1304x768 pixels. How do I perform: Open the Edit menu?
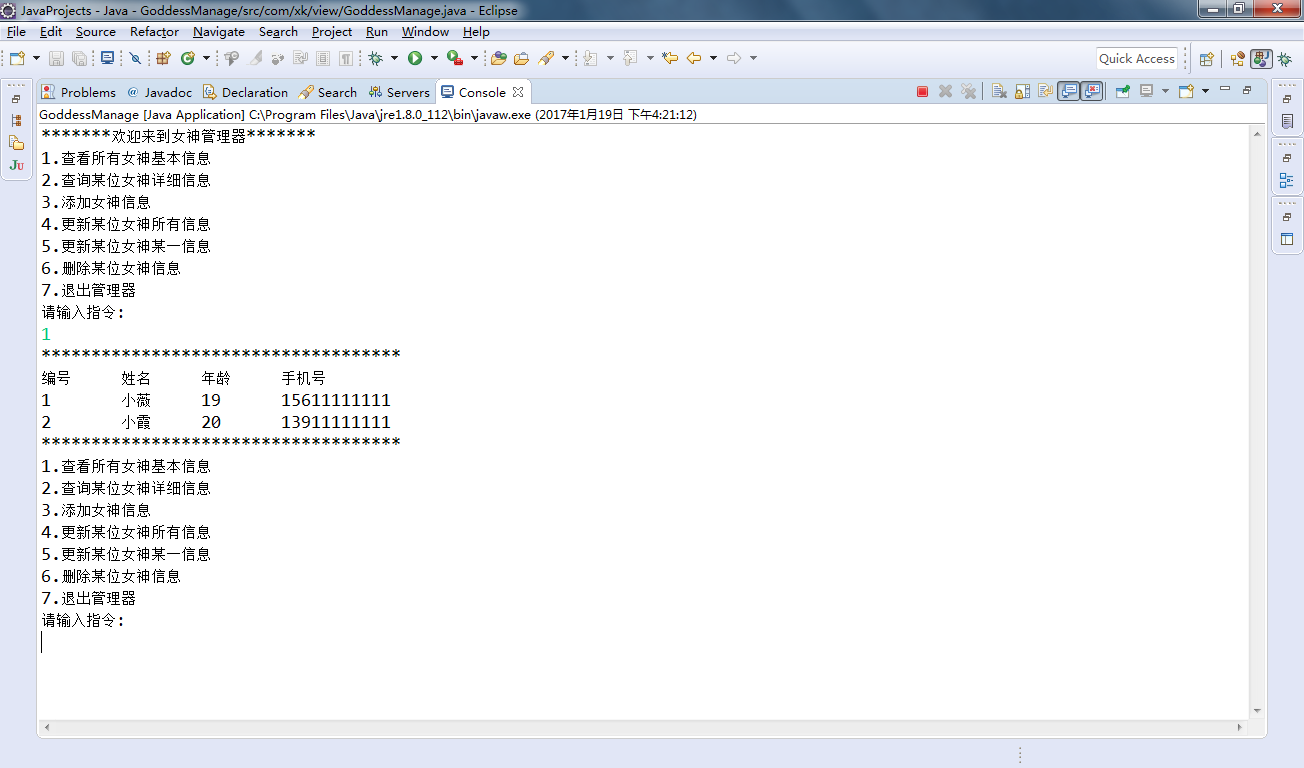pos(51,32)
